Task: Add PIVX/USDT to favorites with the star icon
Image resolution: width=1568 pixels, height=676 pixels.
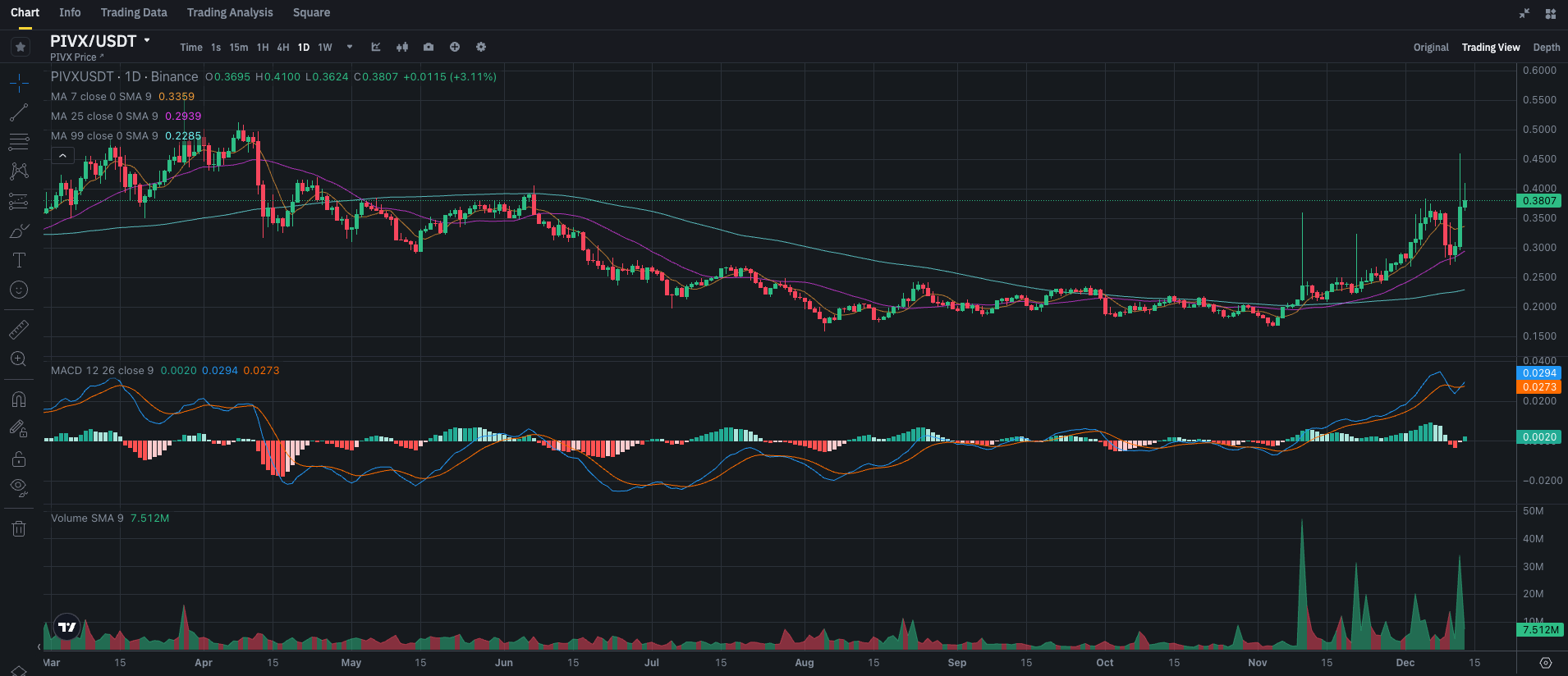Action: [21, 47]
